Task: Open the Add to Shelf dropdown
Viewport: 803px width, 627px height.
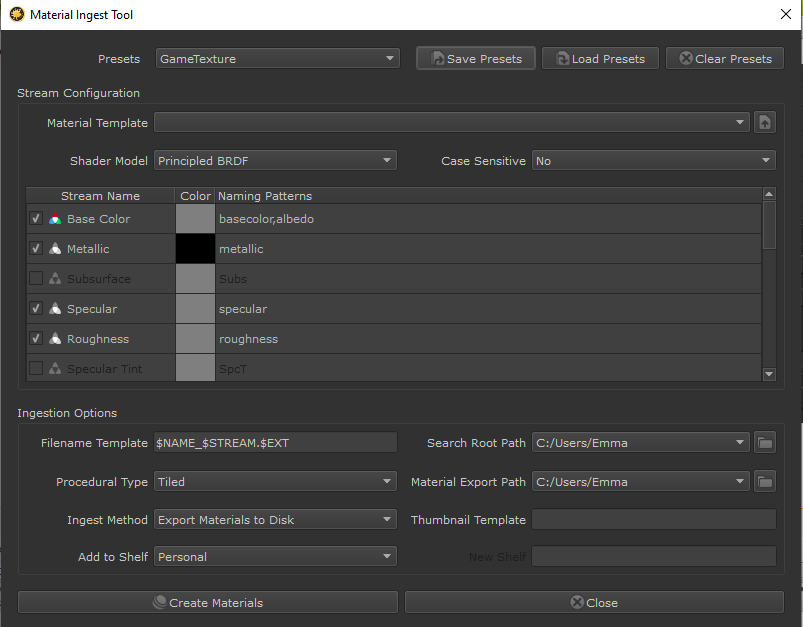Action: 275,557
